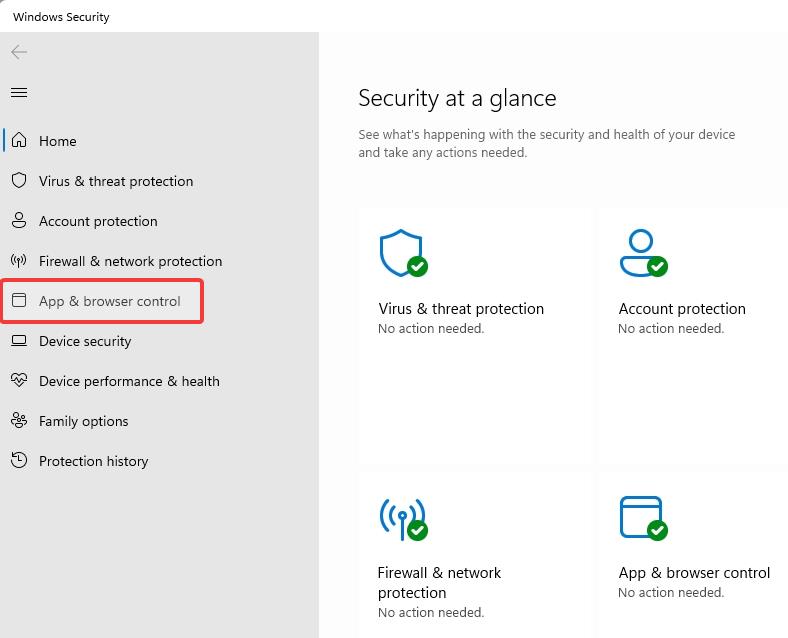Image resolution: width=788 pixels, height=638 pixels.
Task: Select Device security in the sidebar
Action: (x=85, y=341)
